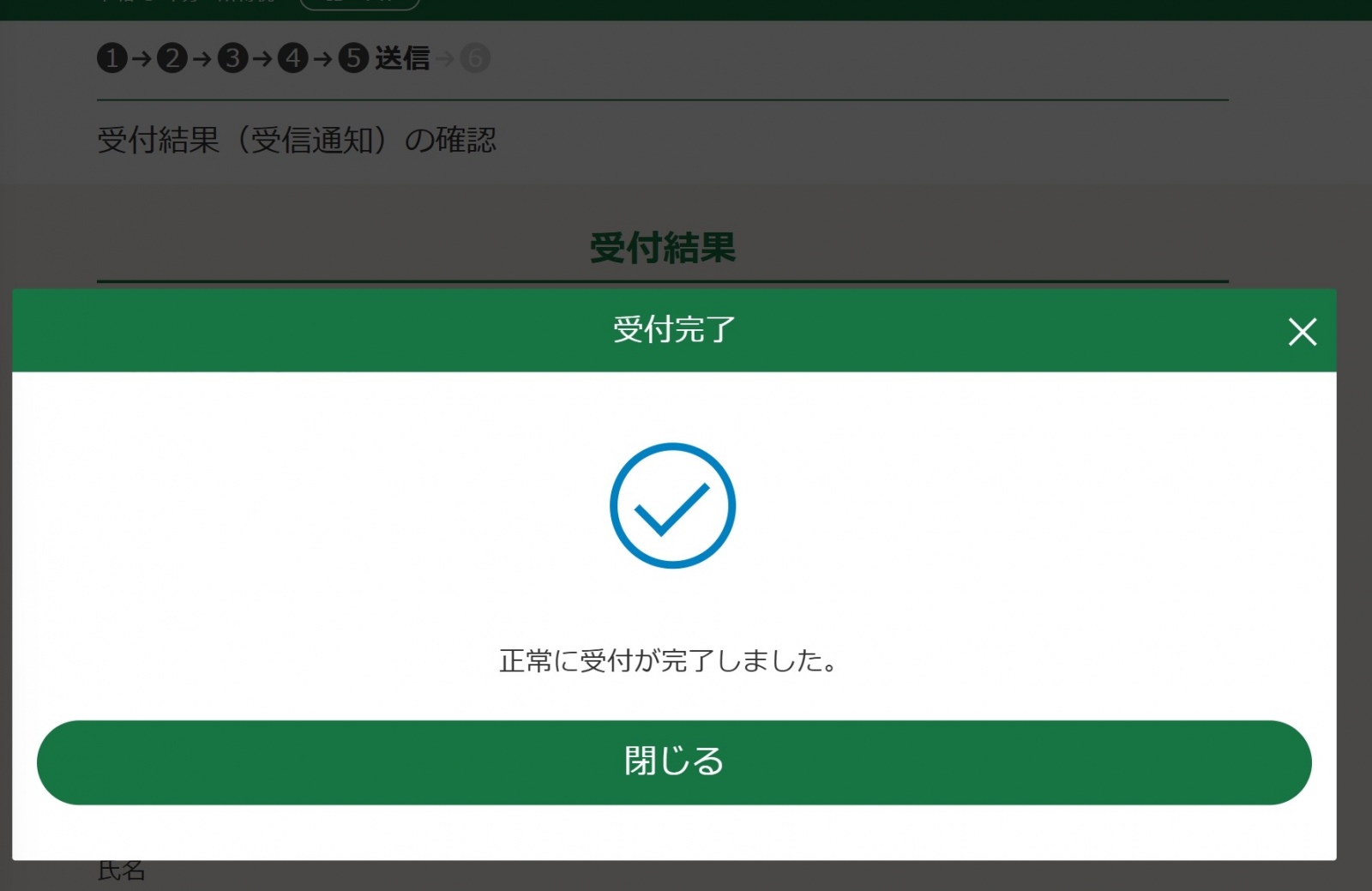Click the arrow between steps 1 and 2
The width and height of the screenshot is (1372, 891).
142,58
